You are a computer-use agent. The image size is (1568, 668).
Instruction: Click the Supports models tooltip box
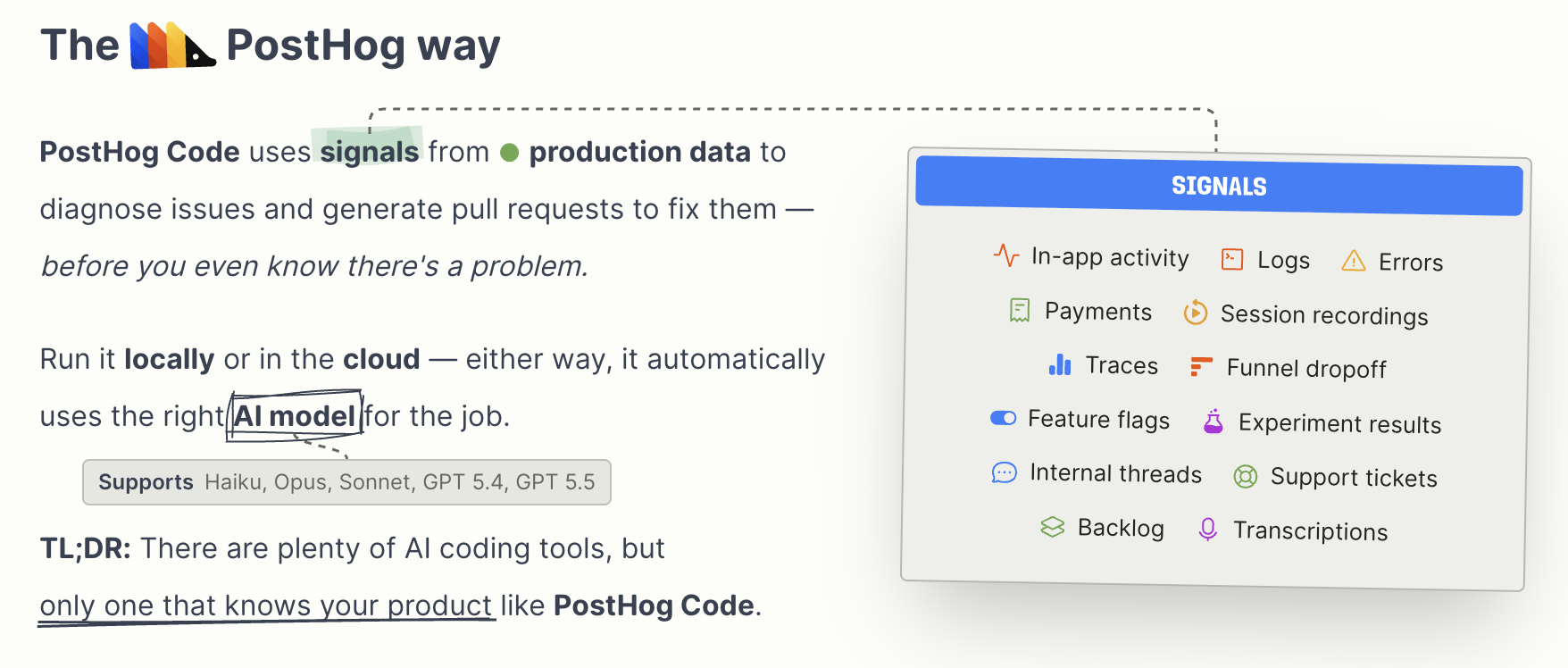click(x=346, y=482)
